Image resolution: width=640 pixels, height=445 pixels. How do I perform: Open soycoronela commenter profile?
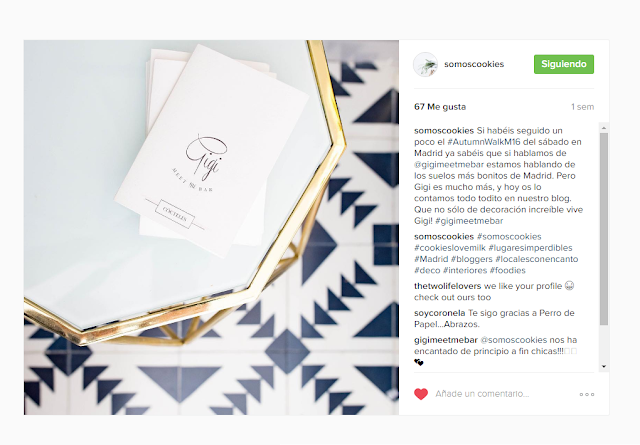tap(440, 313)
